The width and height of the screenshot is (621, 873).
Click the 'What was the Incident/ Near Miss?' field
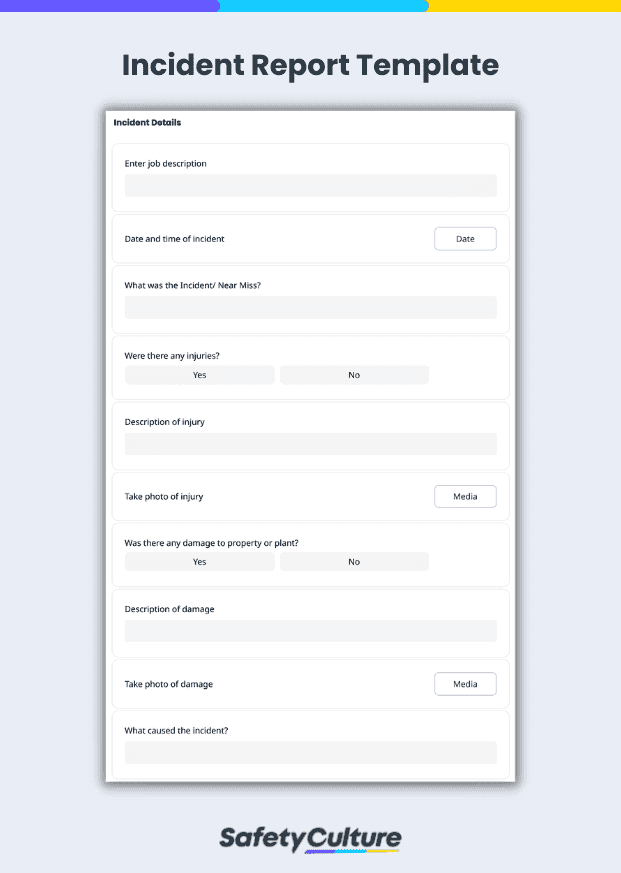point(310,307)
